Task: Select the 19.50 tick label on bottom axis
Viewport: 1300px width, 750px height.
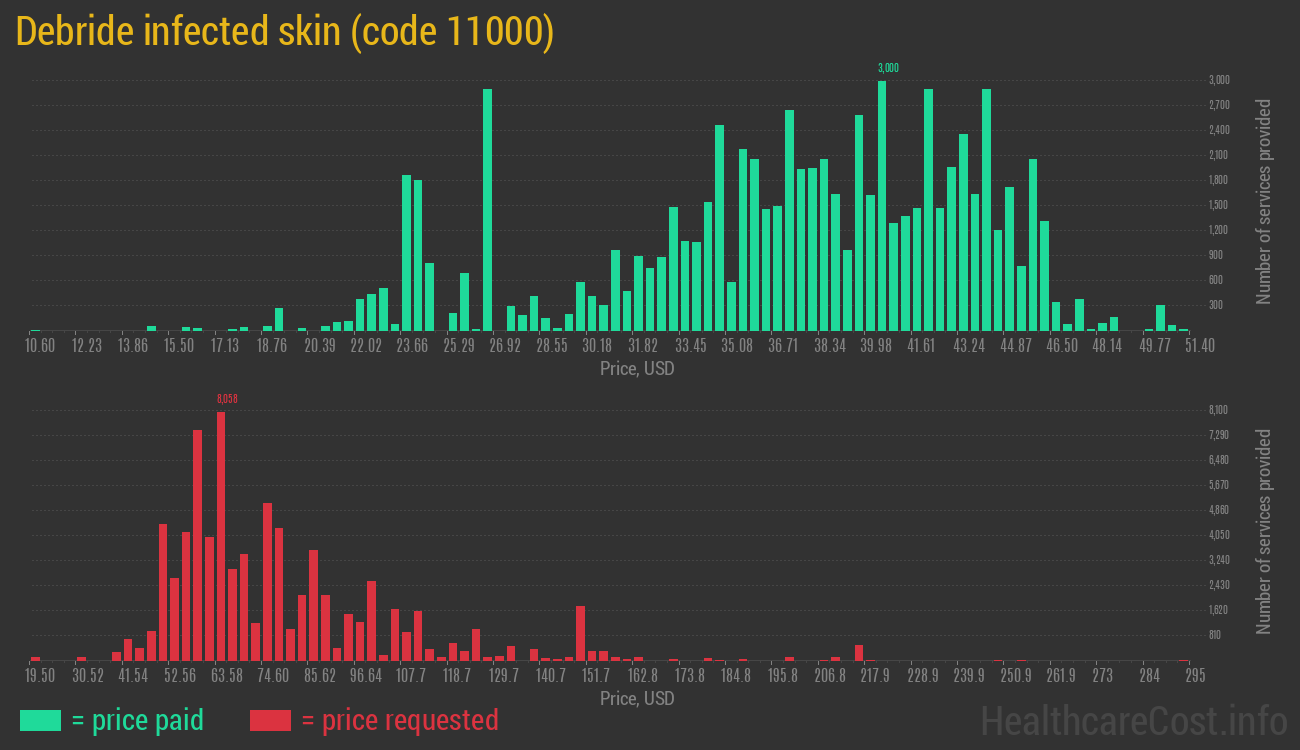Action: coord(38,675)
